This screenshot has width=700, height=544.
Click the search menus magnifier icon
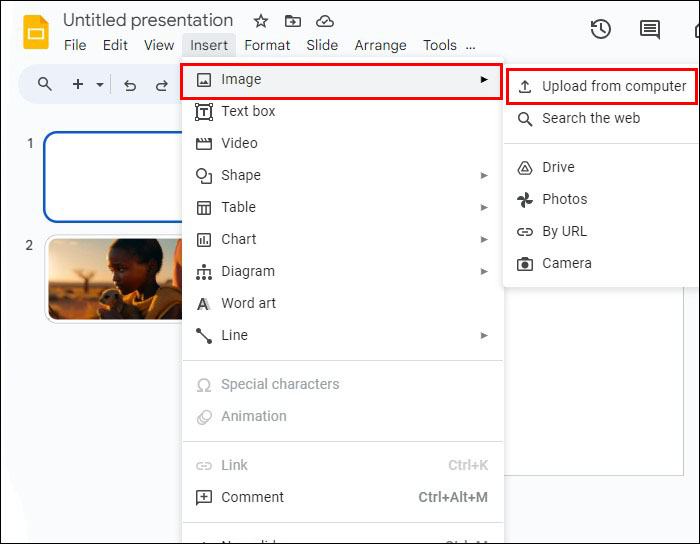(x=45, y=85)
